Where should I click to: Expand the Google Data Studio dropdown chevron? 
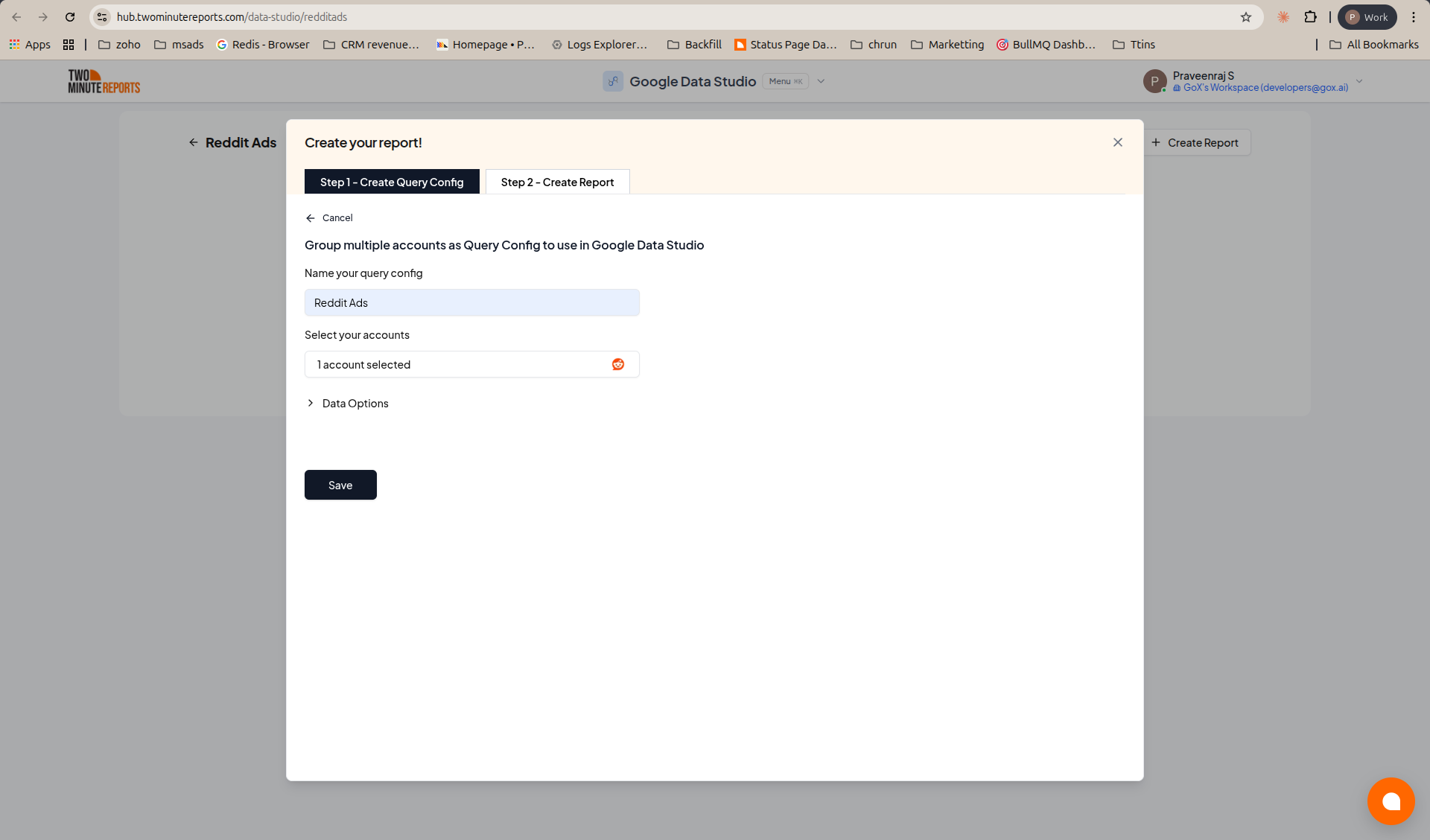[821, 81]
